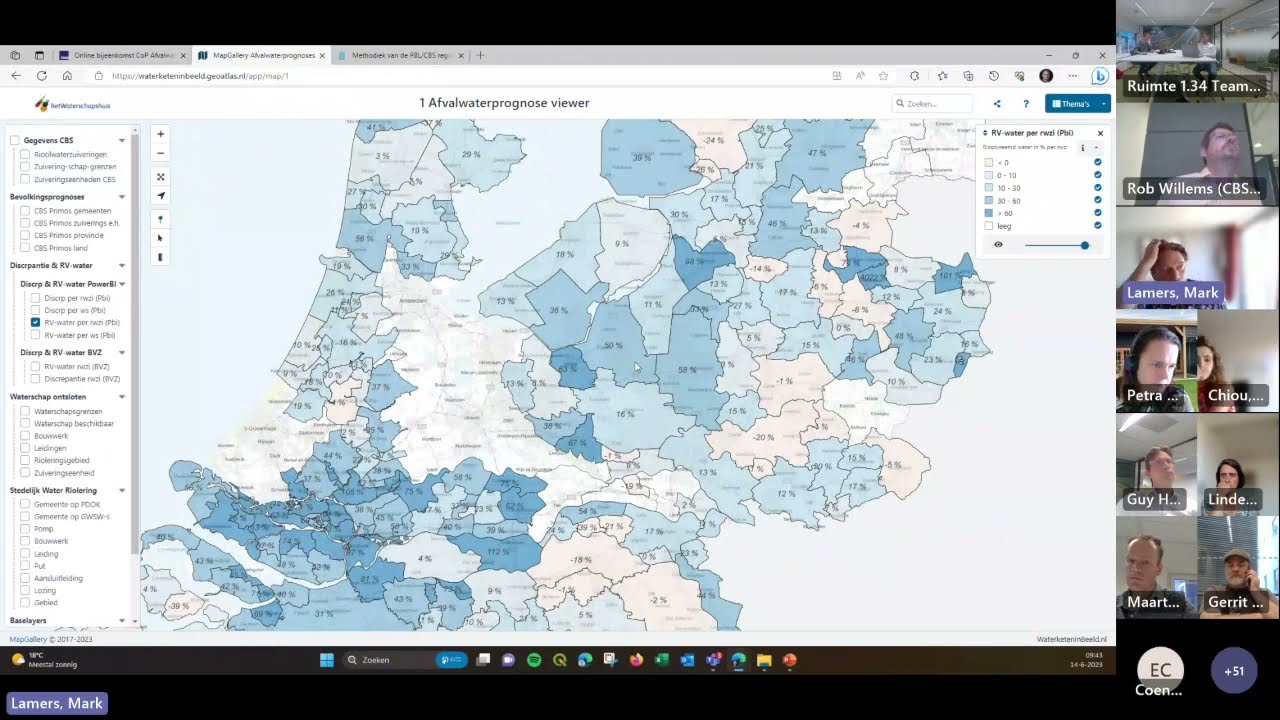Collapse Discrp & RV-water BVZ subgroup
1280x720 pixels.
coord(122,353)
